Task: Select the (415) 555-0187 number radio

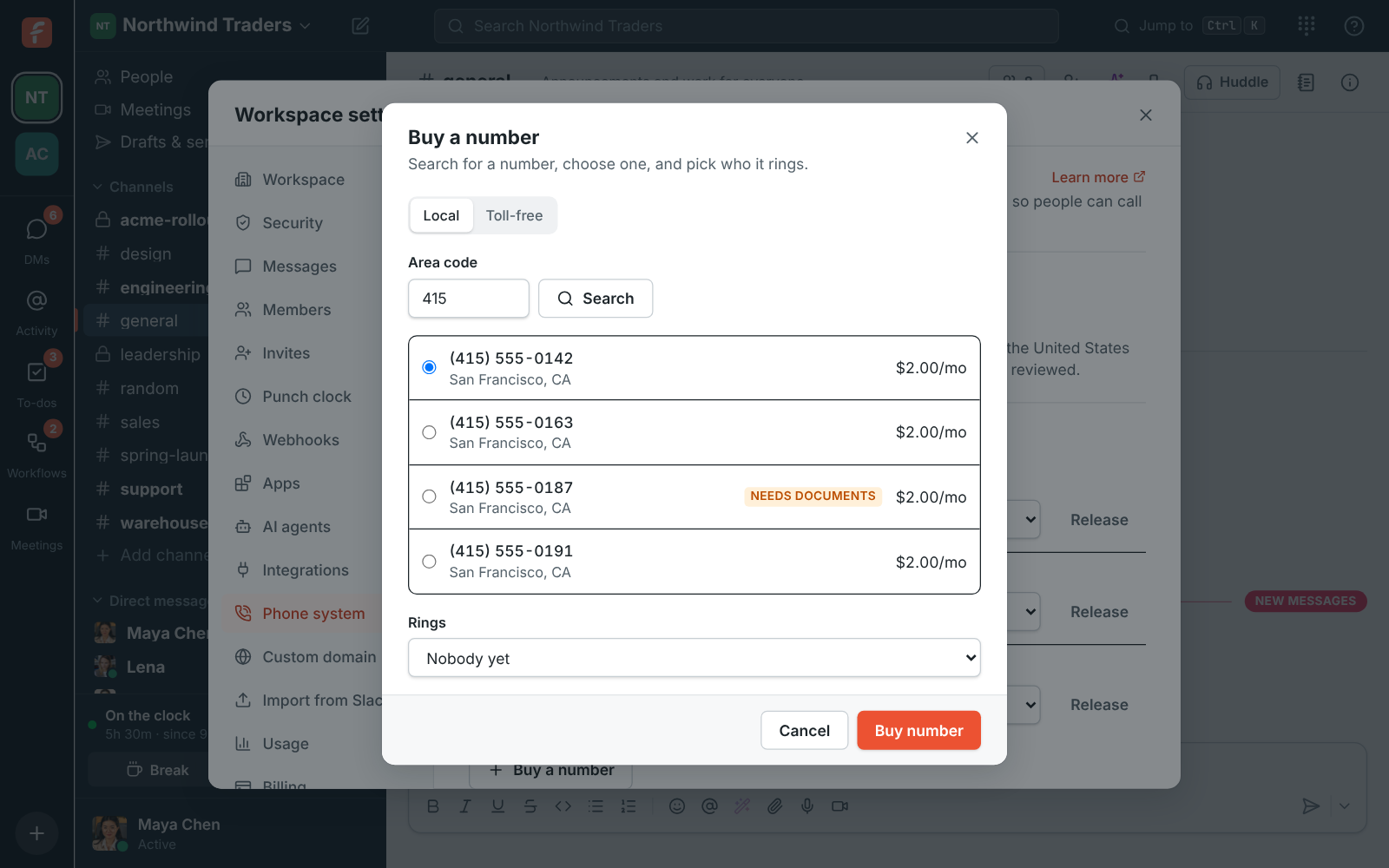Action: pyautogui.click(x=429, y=496)
